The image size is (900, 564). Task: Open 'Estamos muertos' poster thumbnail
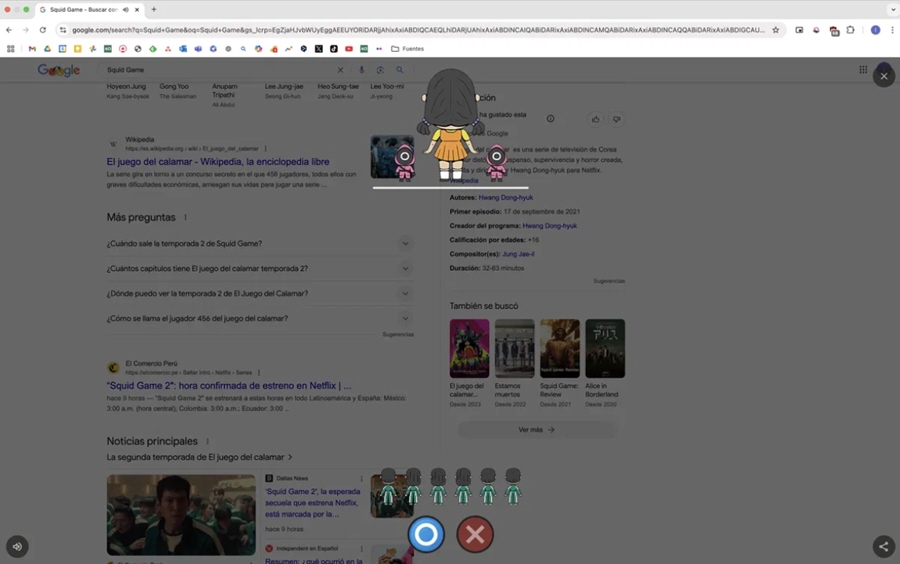click(514, 348)
